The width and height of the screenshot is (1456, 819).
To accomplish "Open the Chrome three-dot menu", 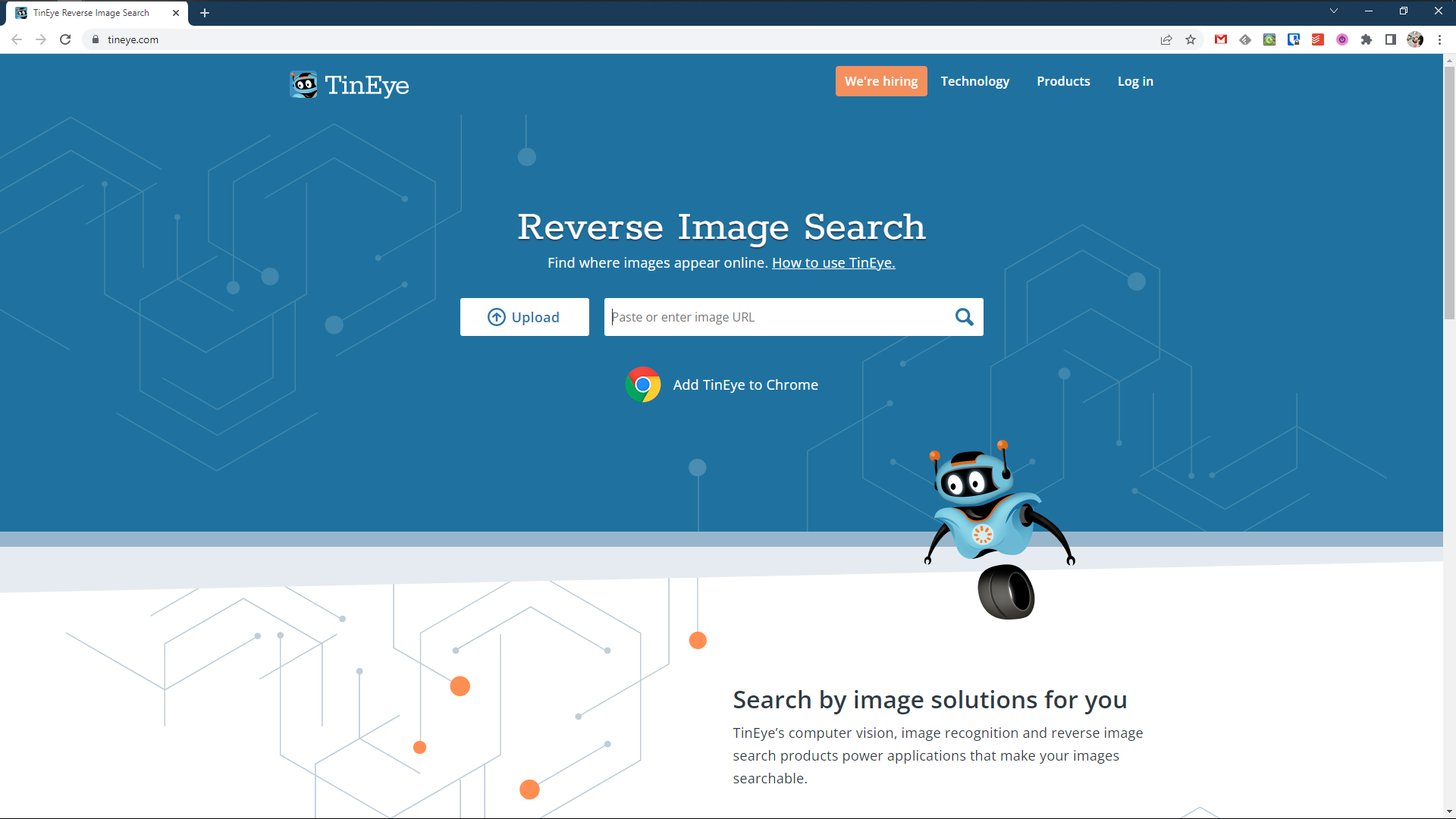I will [x=1439, y=39].
